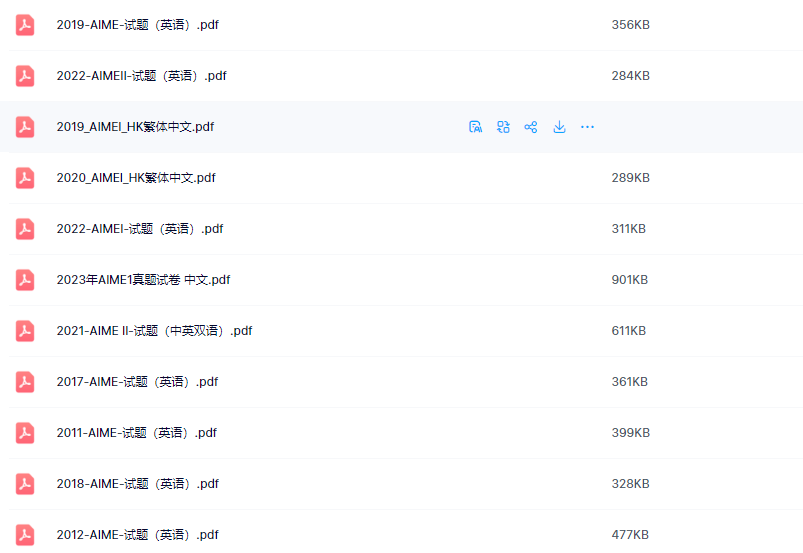Click PDF icon of 2019-AIME-试题（英语）.pdf
Viewport: 803px width, 553px height.
click(25, 25)
